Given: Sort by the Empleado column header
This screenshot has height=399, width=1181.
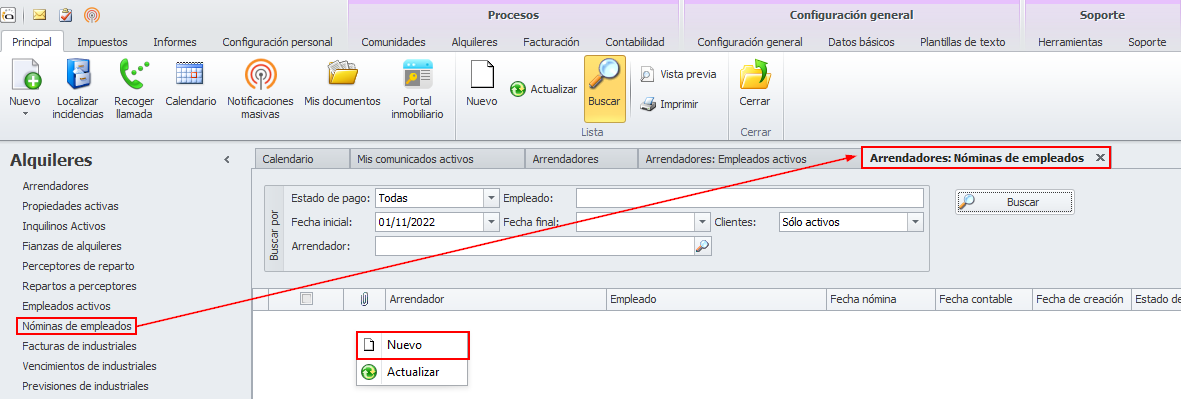Looking at the screenshot, I should [x=716, y=299].
